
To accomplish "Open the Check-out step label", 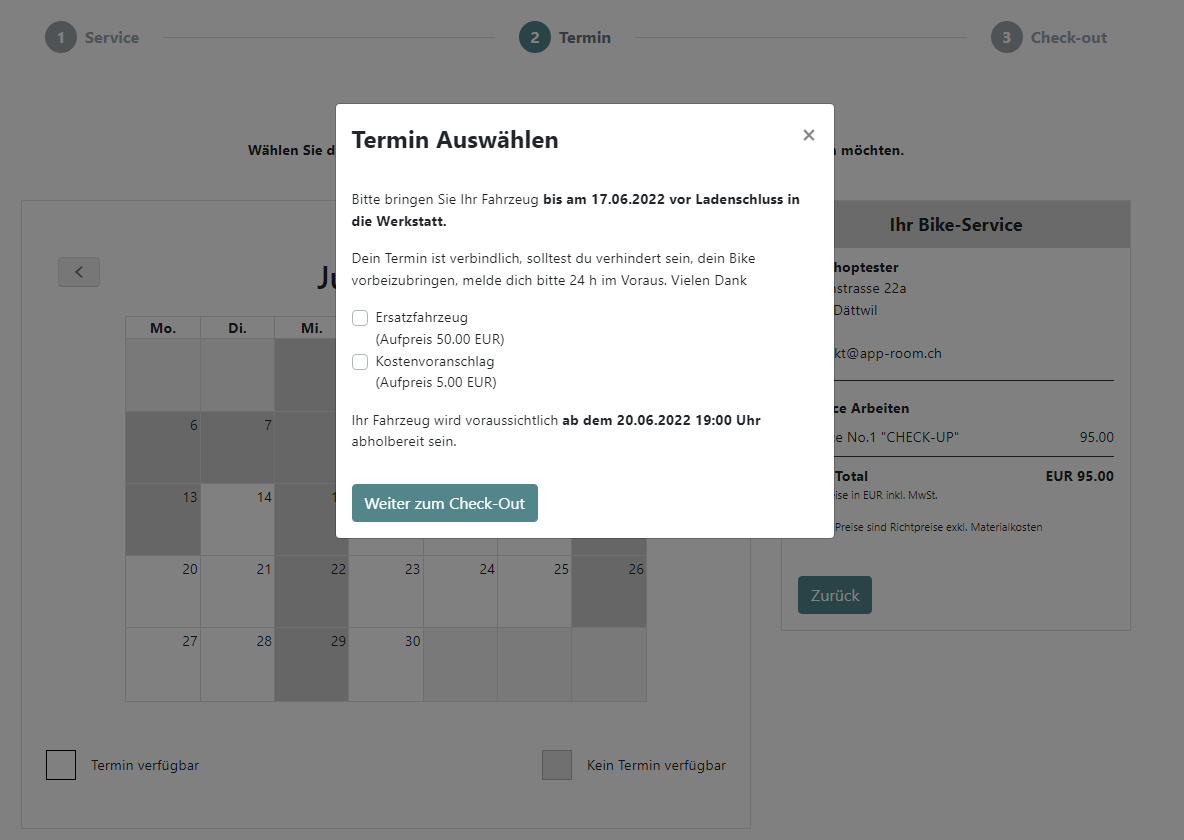I will [x=1069, y=38].
